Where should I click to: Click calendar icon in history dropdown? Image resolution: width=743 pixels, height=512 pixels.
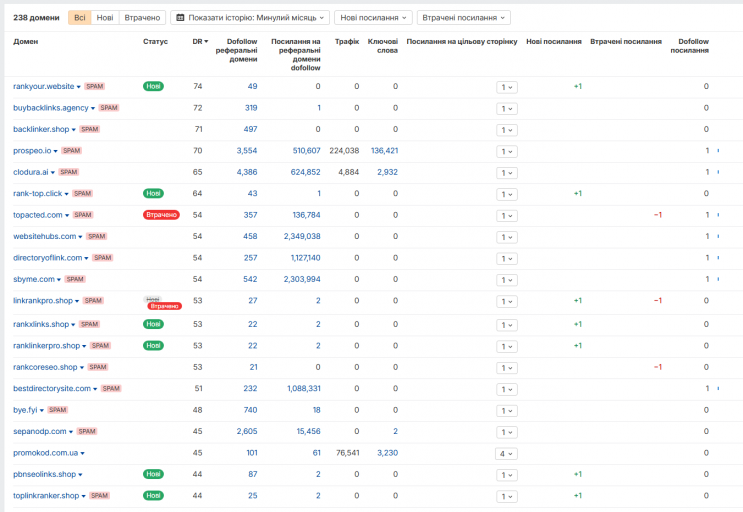pos(180,18)
